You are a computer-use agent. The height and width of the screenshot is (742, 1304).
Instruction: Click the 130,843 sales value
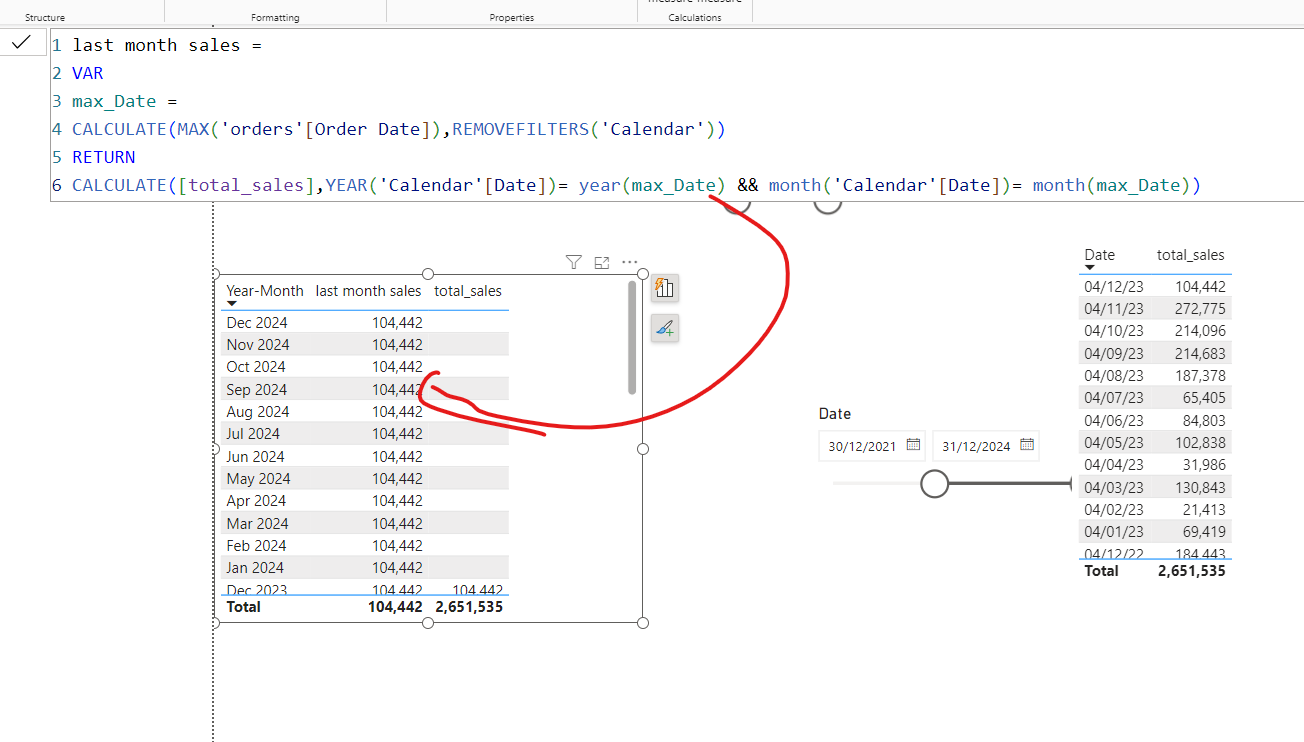click(x=1200, y=487)
